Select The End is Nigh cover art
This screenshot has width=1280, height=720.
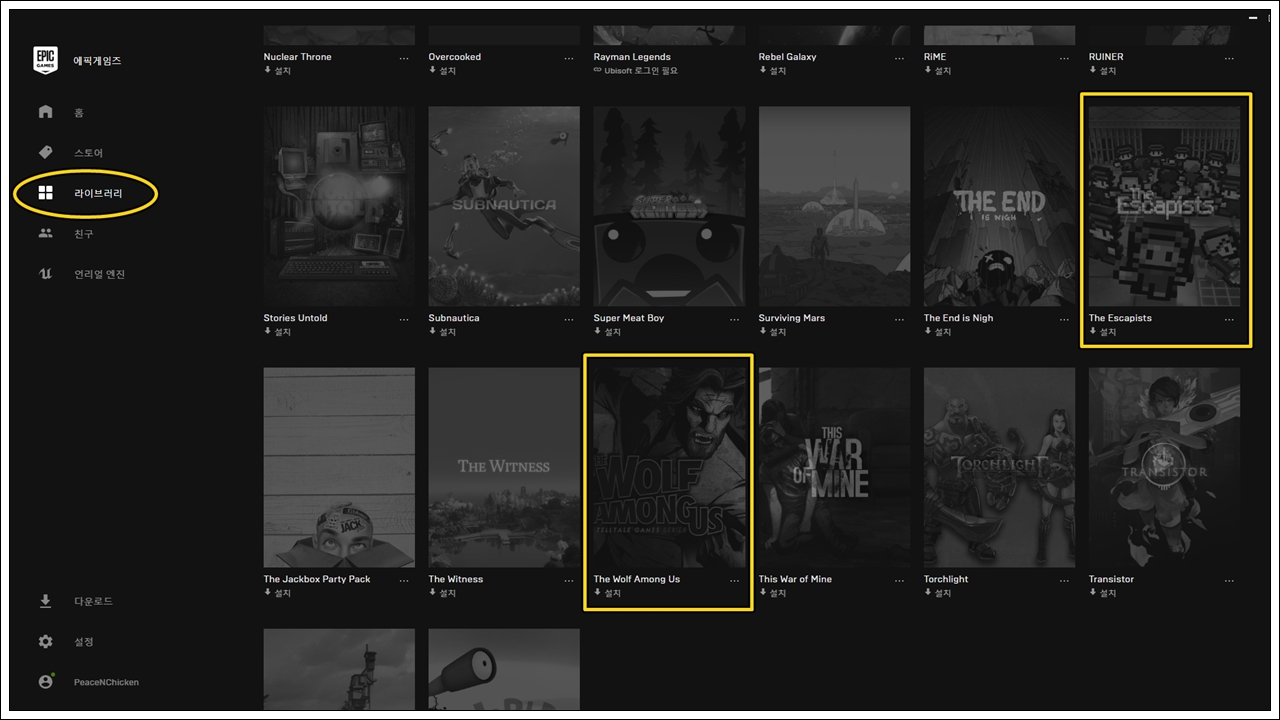[999, 206]
